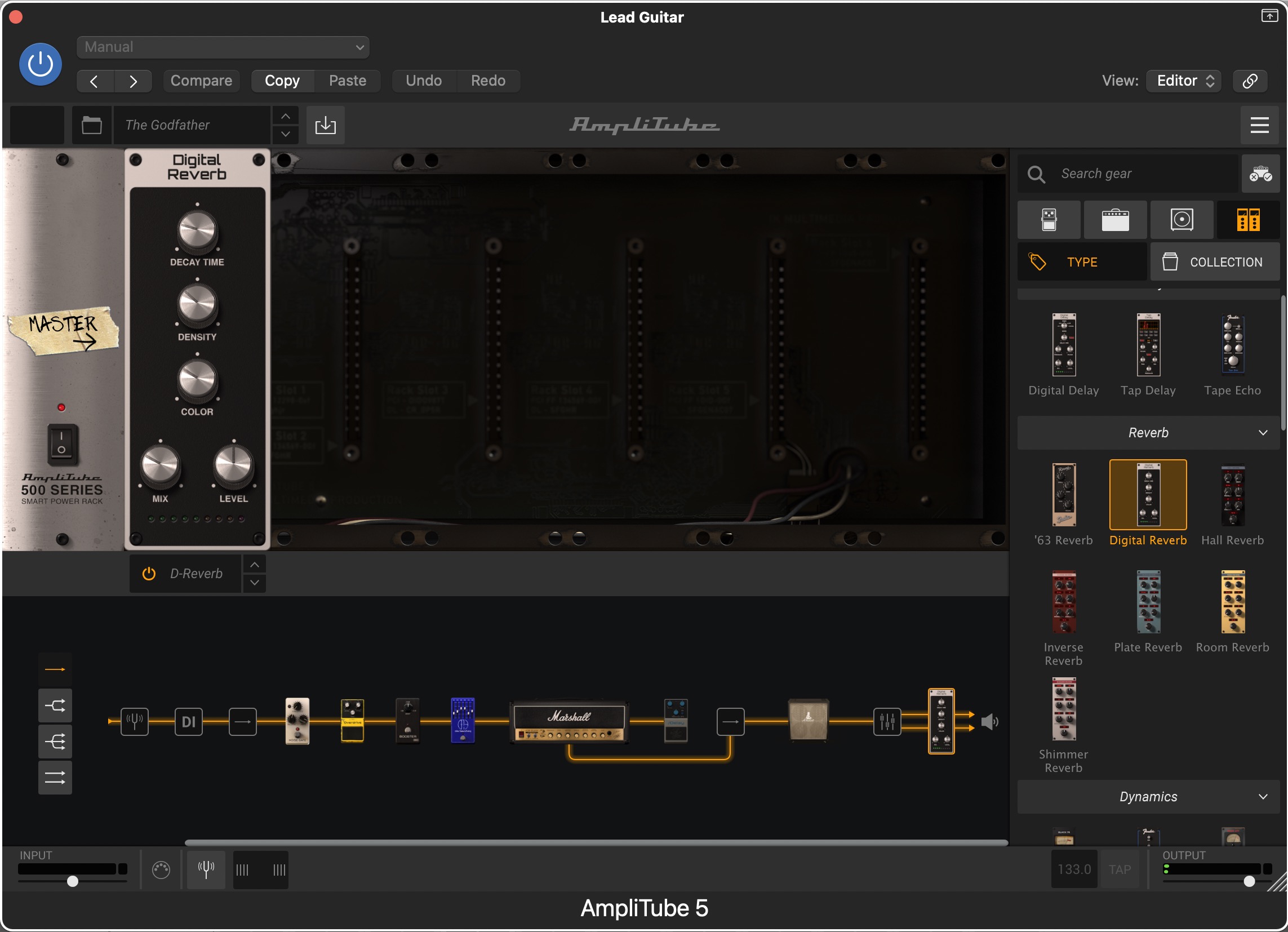Collapse the Reverb category section
The height and width of the screenshot is (932, 1288).
pyautogui.click(x=1148, y=433)
